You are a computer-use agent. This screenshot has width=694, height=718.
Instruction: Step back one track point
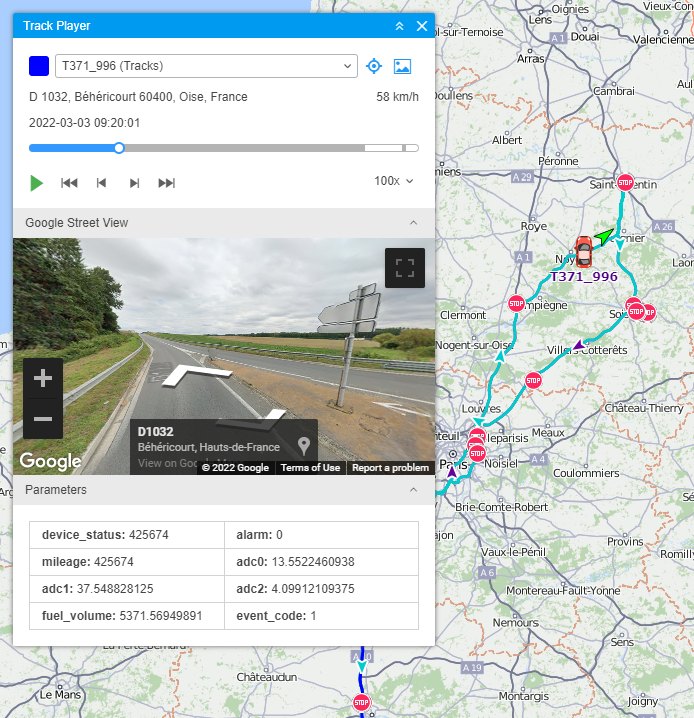(x=102, y=183)
